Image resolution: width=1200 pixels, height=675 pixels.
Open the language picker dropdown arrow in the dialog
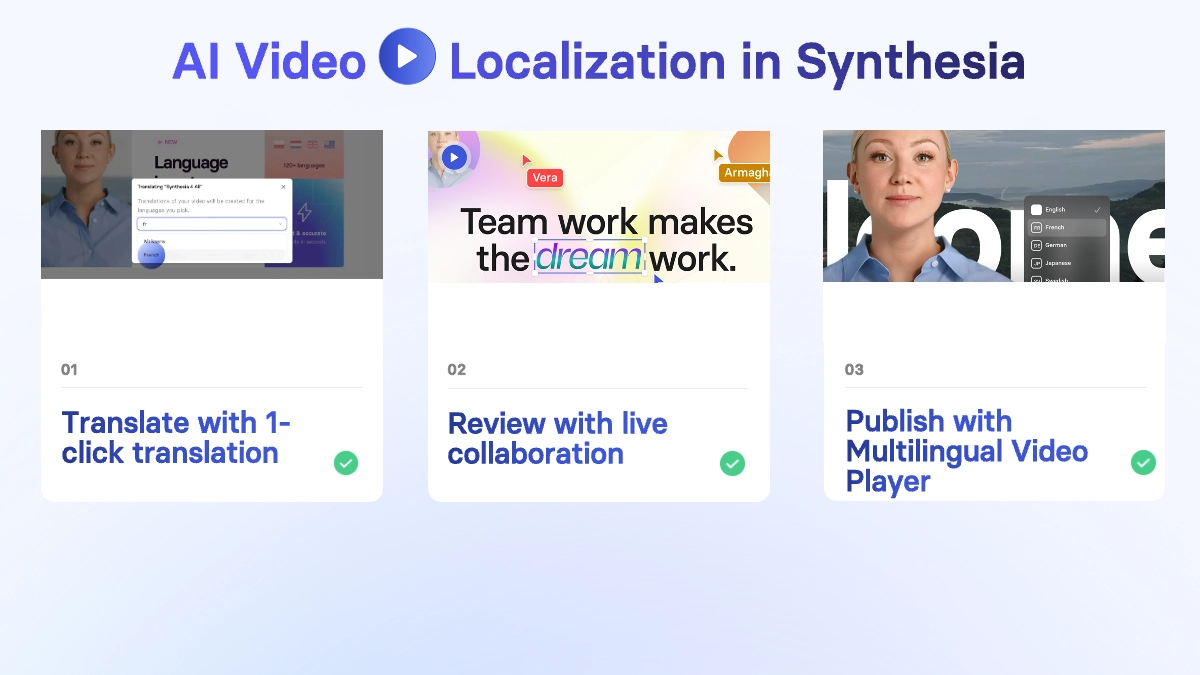point(280,224)
